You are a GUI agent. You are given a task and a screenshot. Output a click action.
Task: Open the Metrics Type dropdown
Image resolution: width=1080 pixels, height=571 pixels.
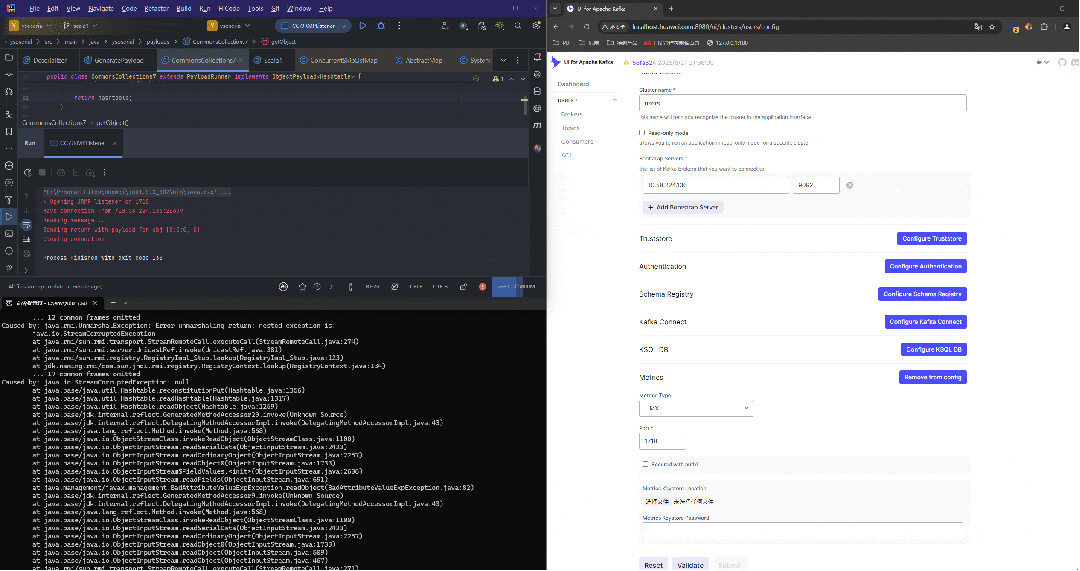point(696,408)
